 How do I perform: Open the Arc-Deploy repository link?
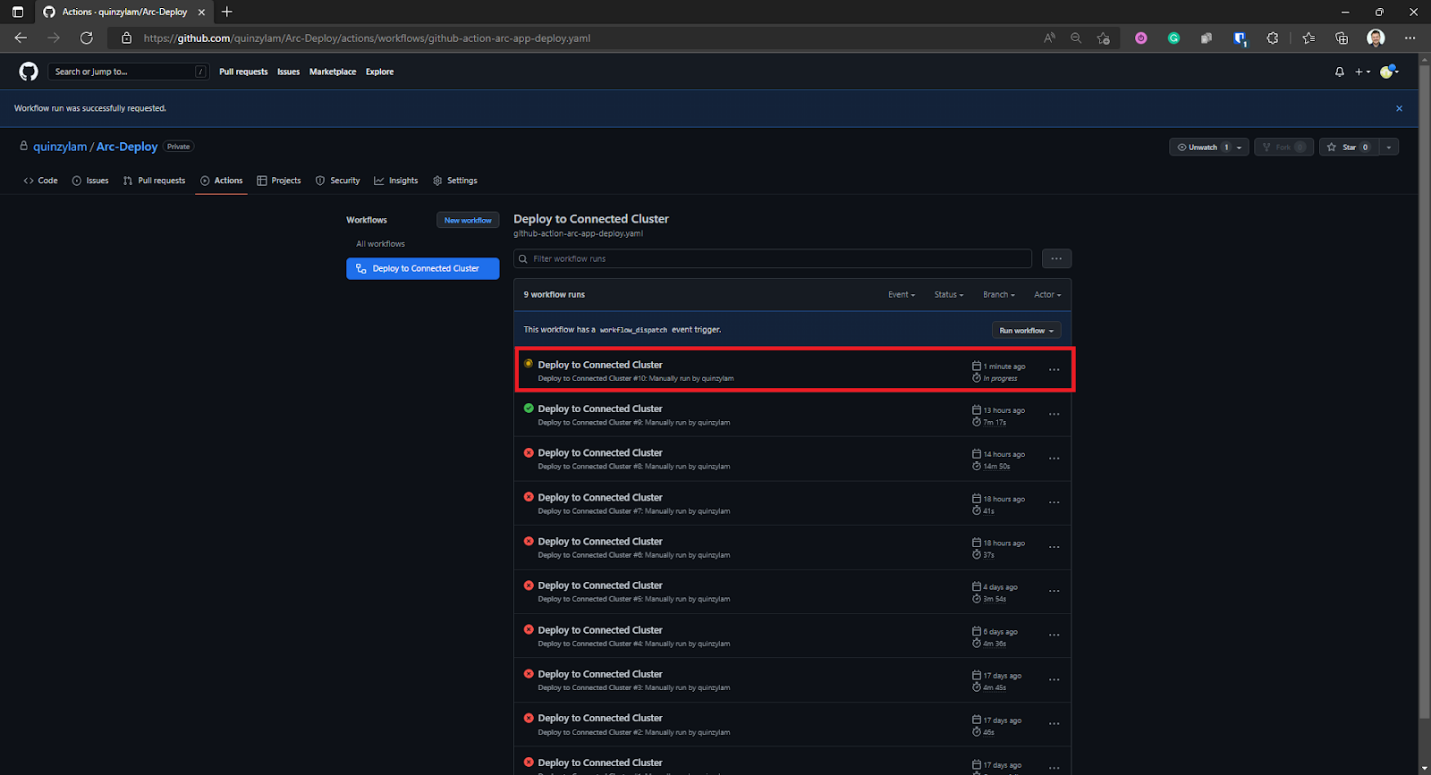click(x=127, y=146)
